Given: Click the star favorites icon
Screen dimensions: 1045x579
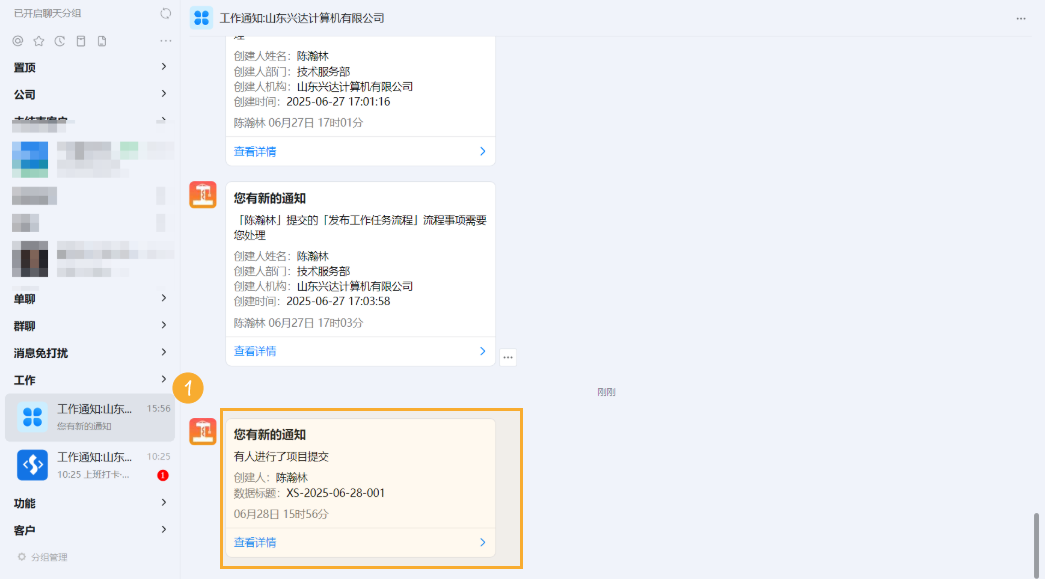Looking at the screenshot, I should coord(38,40).
